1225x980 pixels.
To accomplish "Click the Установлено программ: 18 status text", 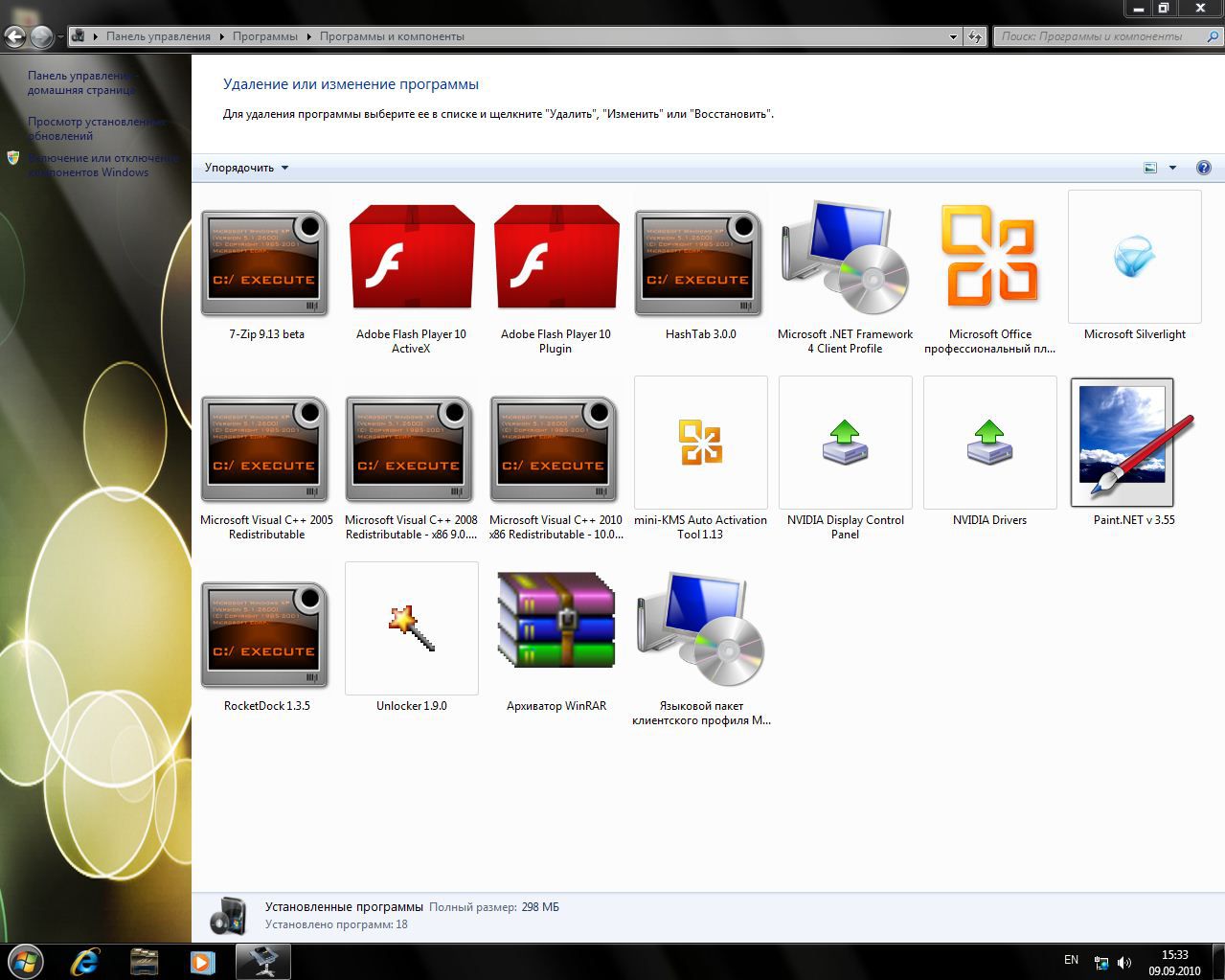I will (x=336, y=924).
